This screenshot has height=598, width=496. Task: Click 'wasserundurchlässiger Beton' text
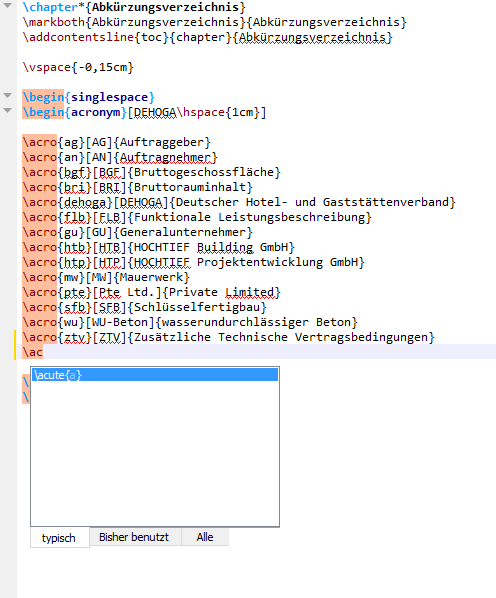tap(256, 322)
